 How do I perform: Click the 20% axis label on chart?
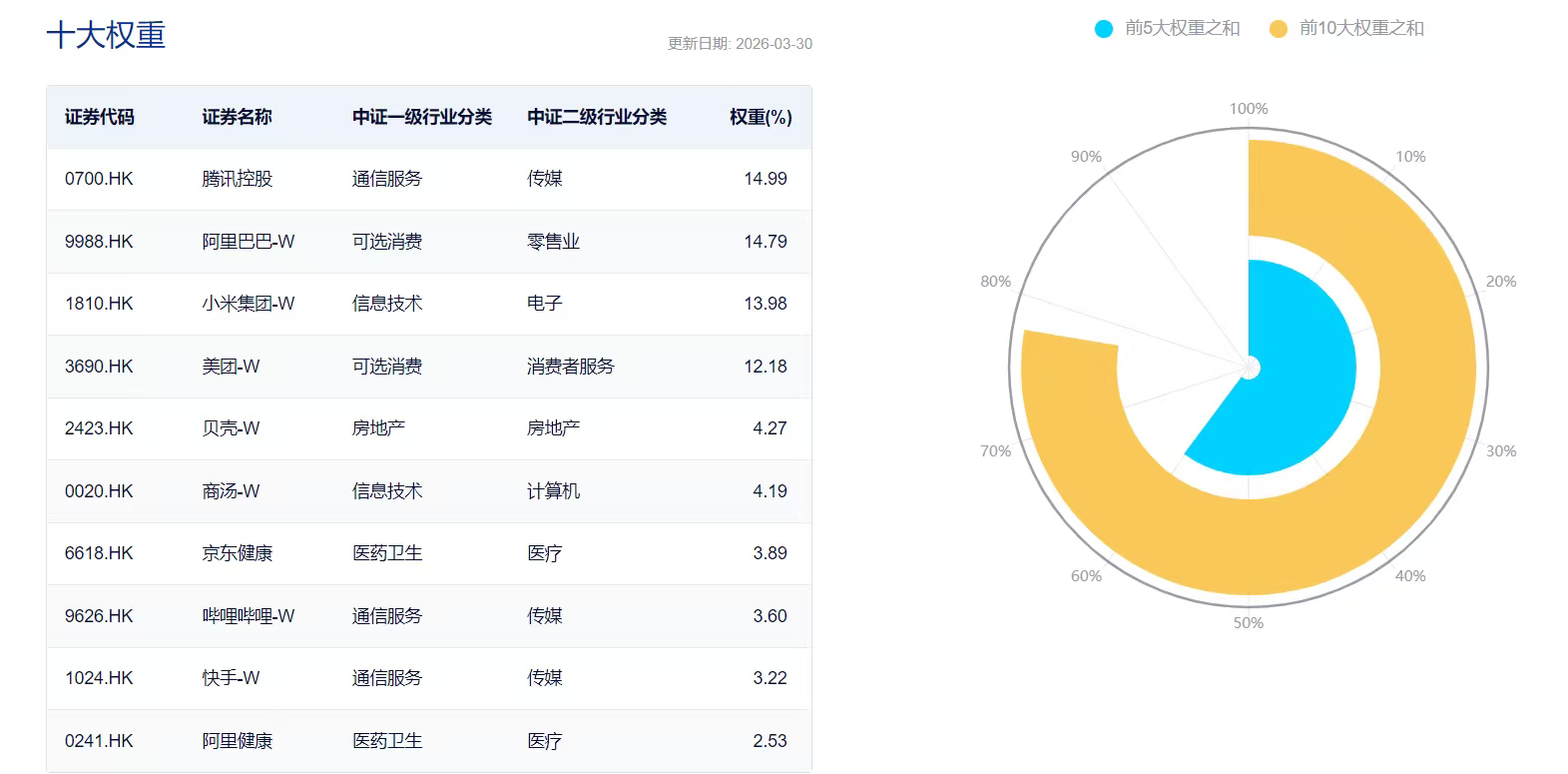[1501, 282]
